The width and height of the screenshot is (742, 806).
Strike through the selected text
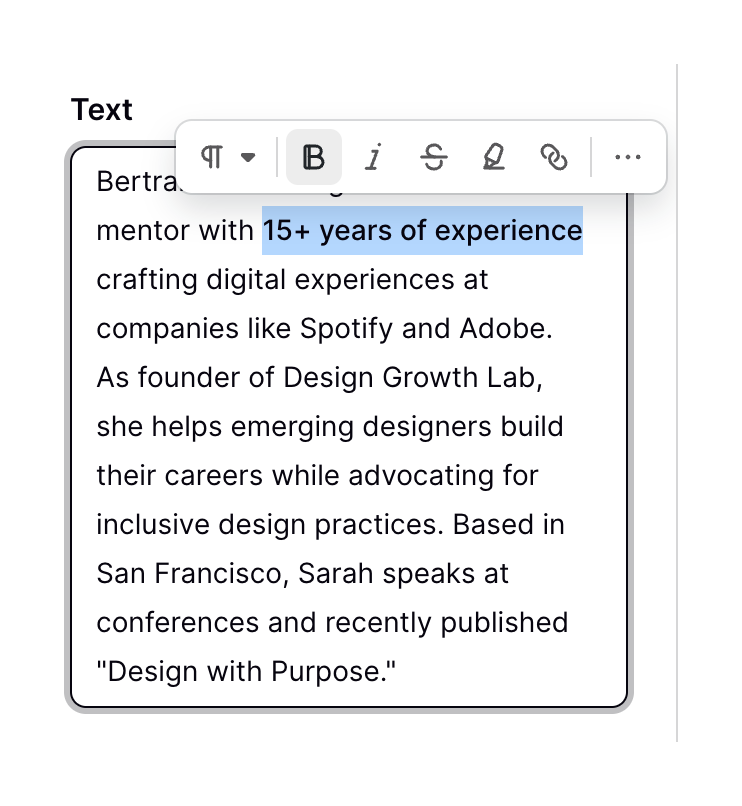tap(433, 157)
